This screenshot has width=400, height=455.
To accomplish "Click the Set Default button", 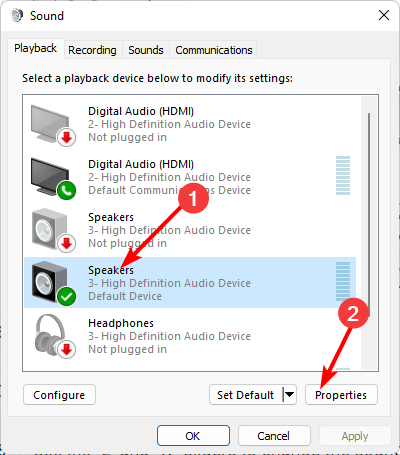I will click(x=246, y=395).
